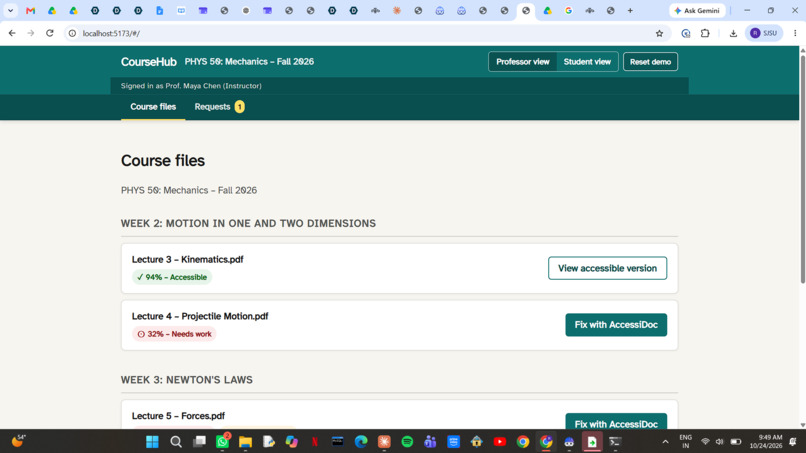Open the tab search dropdown arrow

(x=10, y=10)
